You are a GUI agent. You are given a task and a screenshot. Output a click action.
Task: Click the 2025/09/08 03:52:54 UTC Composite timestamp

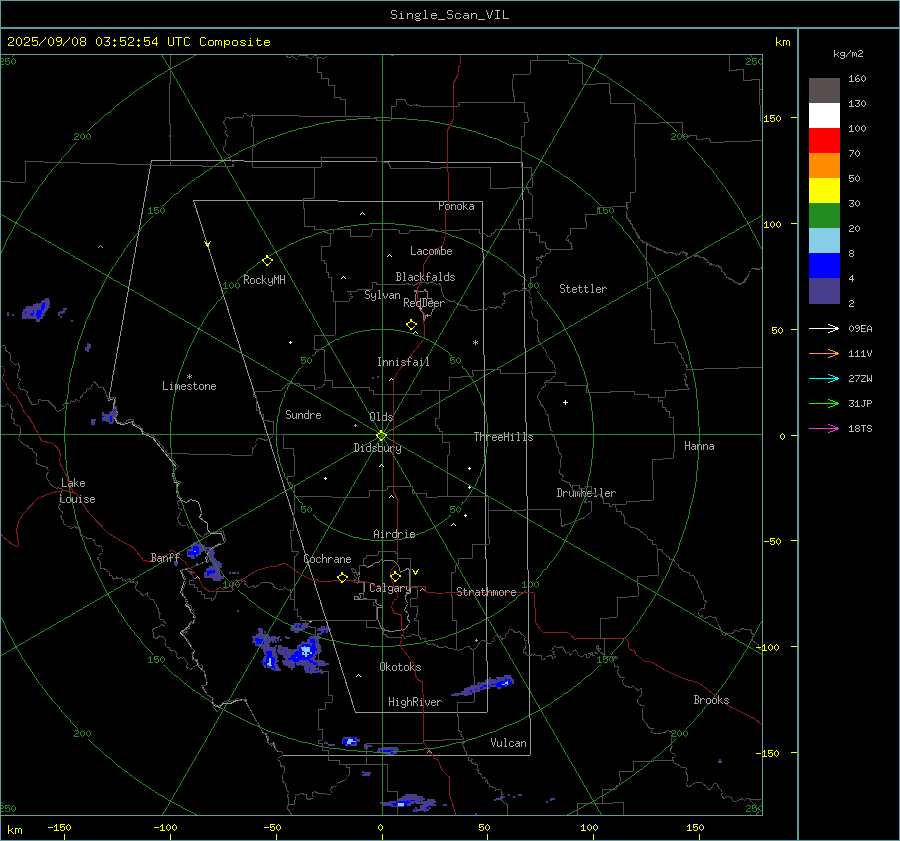tap(138, 42)
